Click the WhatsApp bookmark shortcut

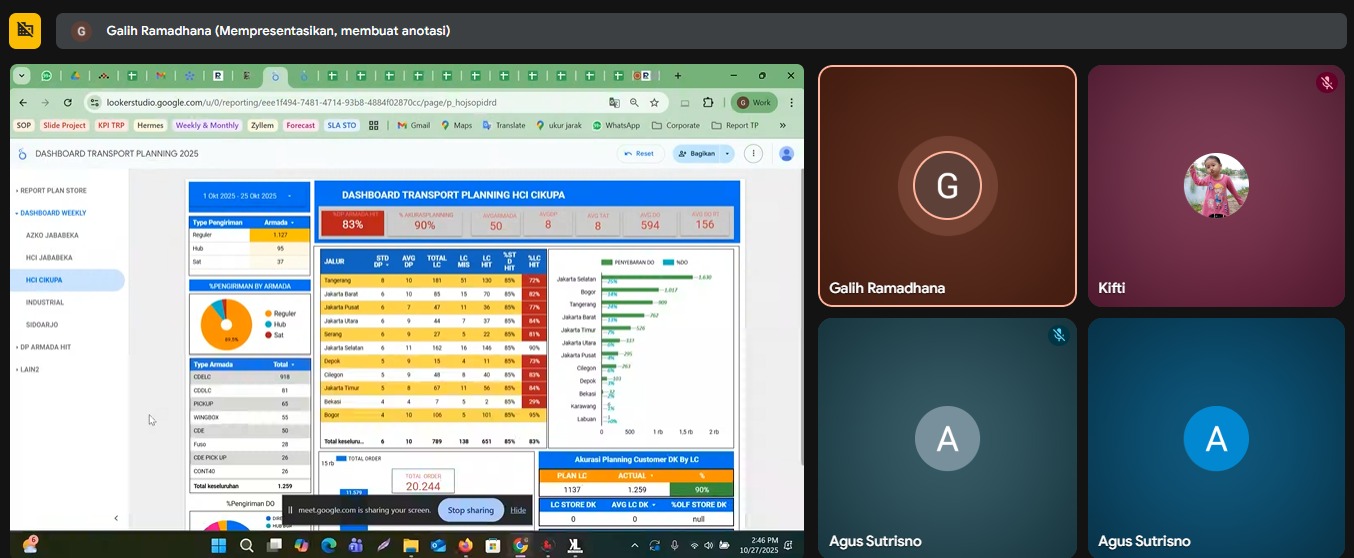click(616, 125)
